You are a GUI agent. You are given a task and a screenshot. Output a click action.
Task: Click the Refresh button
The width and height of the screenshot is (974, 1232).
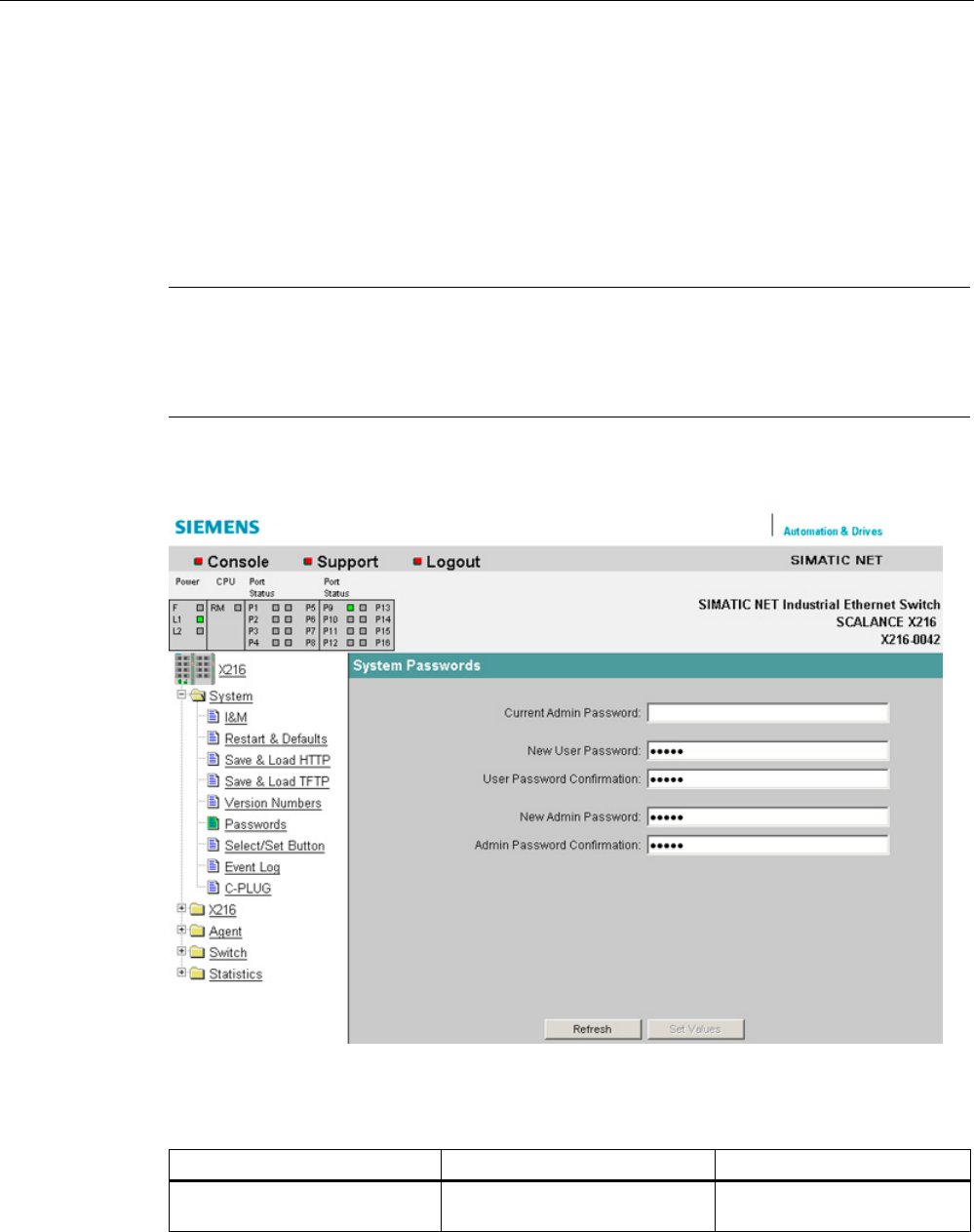[593, 1029]
